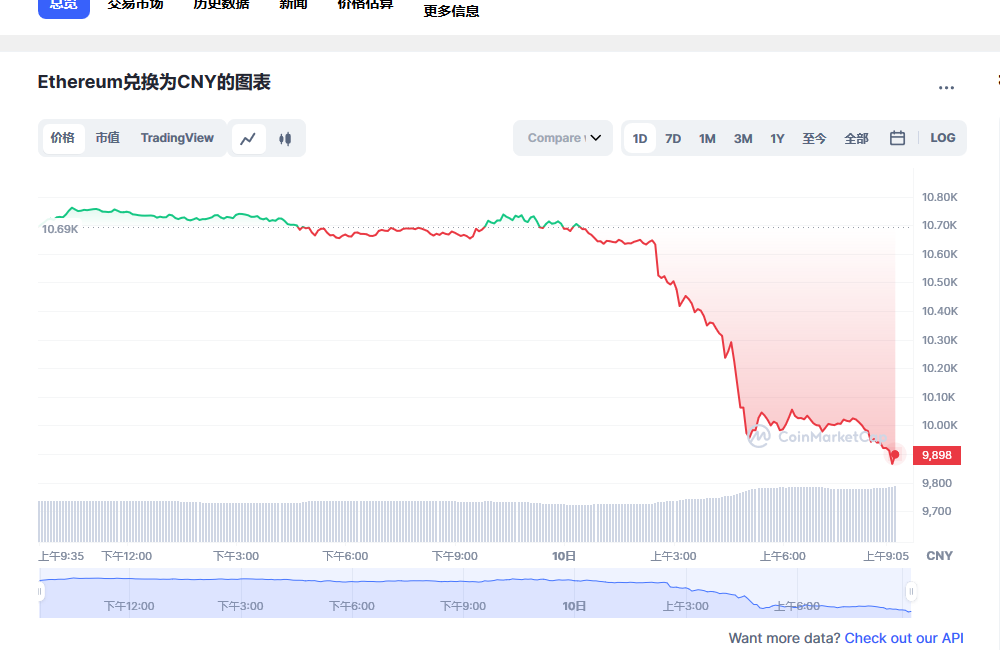Click the red 9,898 price tag
The height and width of the screenshot is (650, 1000).
936,454
